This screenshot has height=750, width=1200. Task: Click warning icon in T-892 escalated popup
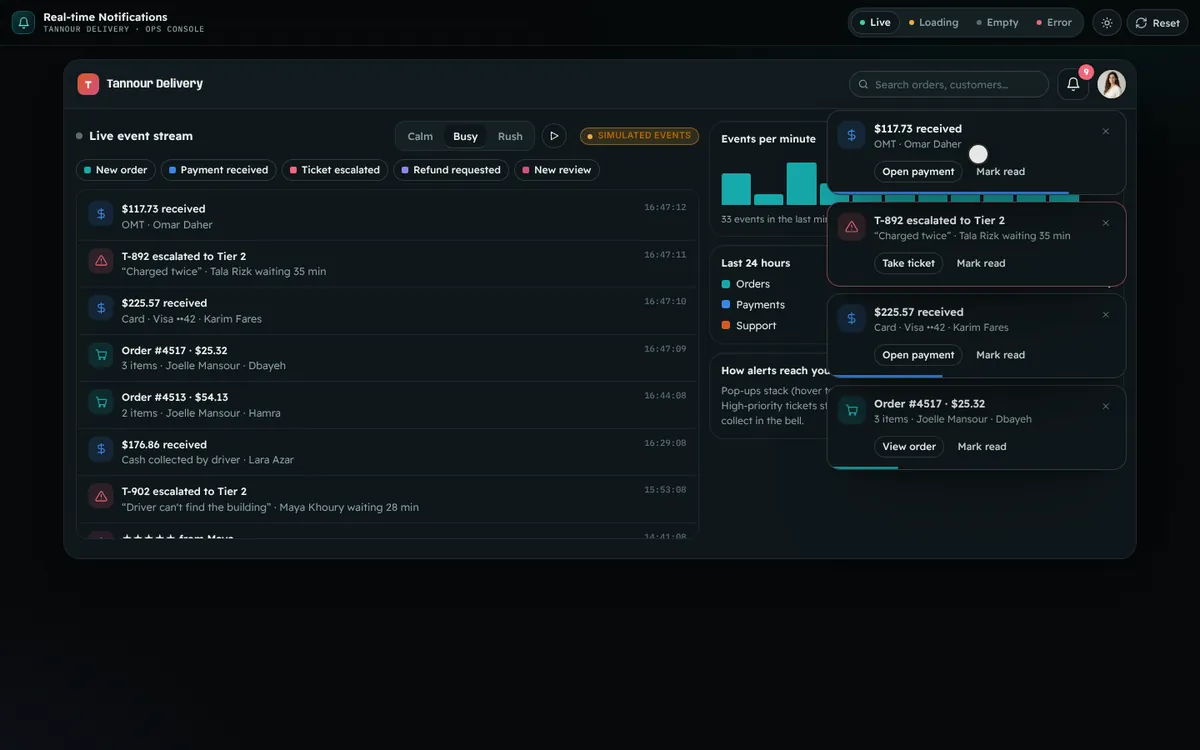pos(851,227)
